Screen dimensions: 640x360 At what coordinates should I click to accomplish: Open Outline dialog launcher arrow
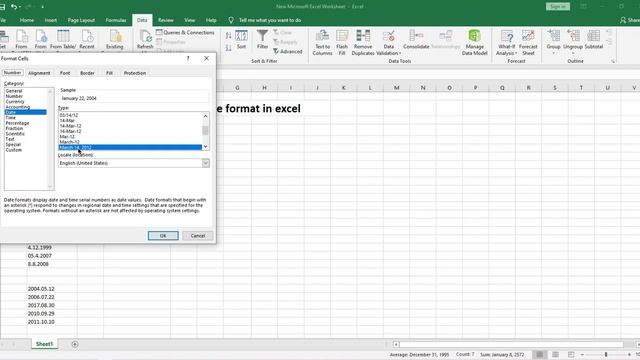(x=613, y=61)
